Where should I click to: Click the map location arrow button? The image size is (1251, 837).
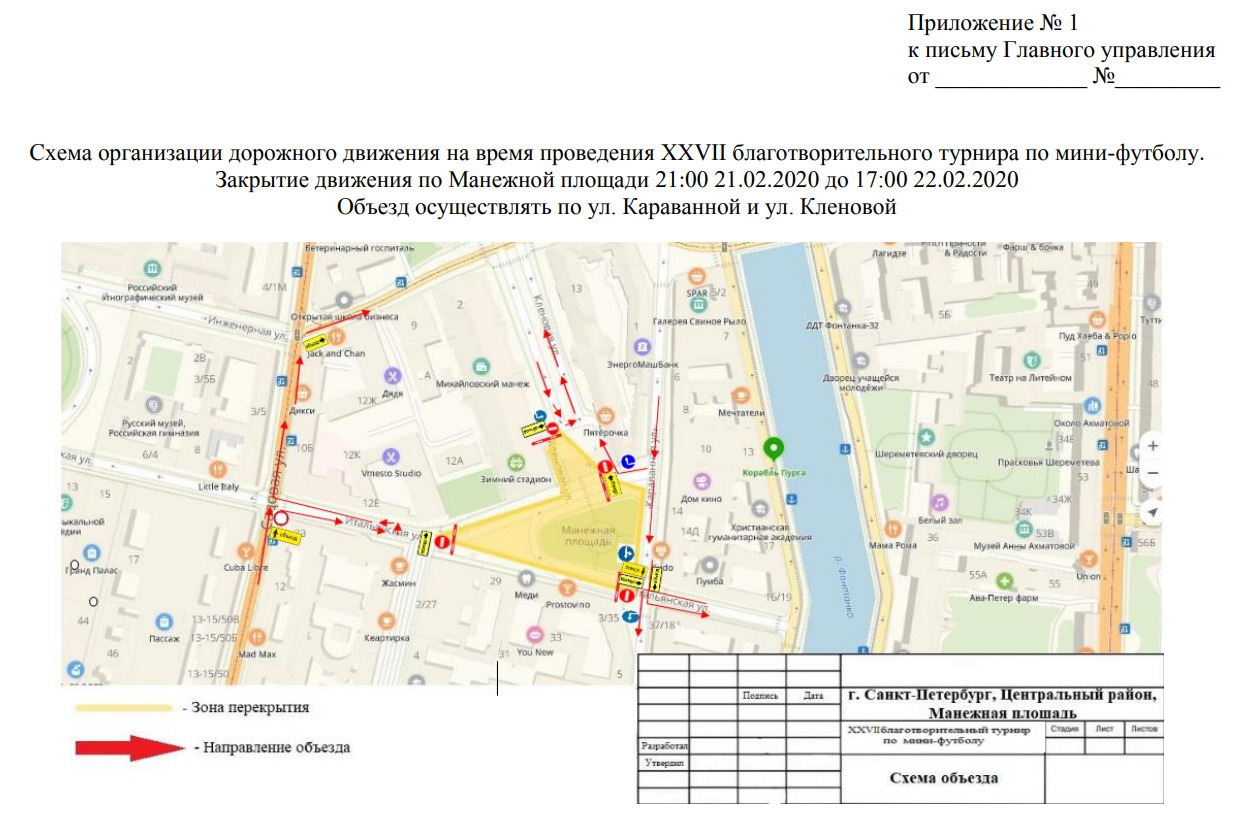point(1153,511)
